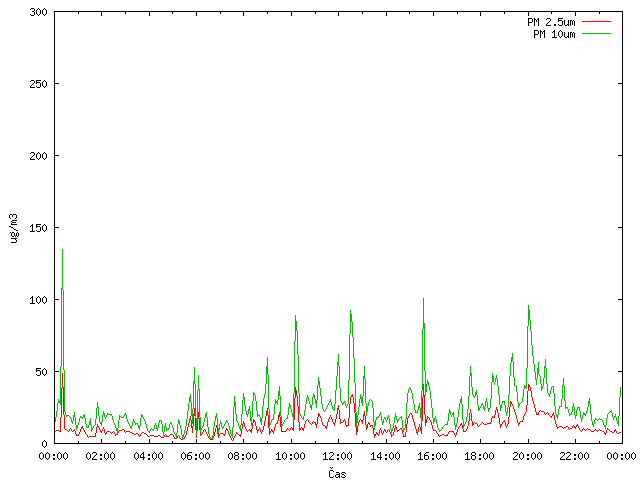Click the 20:00 time label
Viewport: 640px width, 480px height.
527,456
